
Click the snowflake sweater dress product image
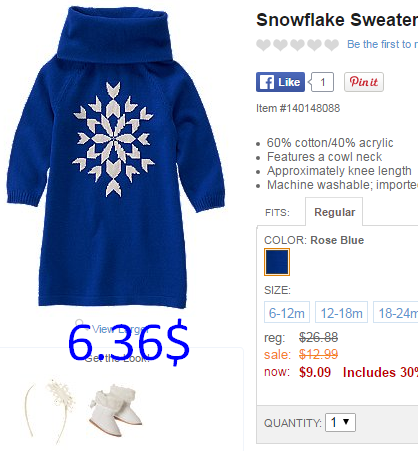click(116, 157)
